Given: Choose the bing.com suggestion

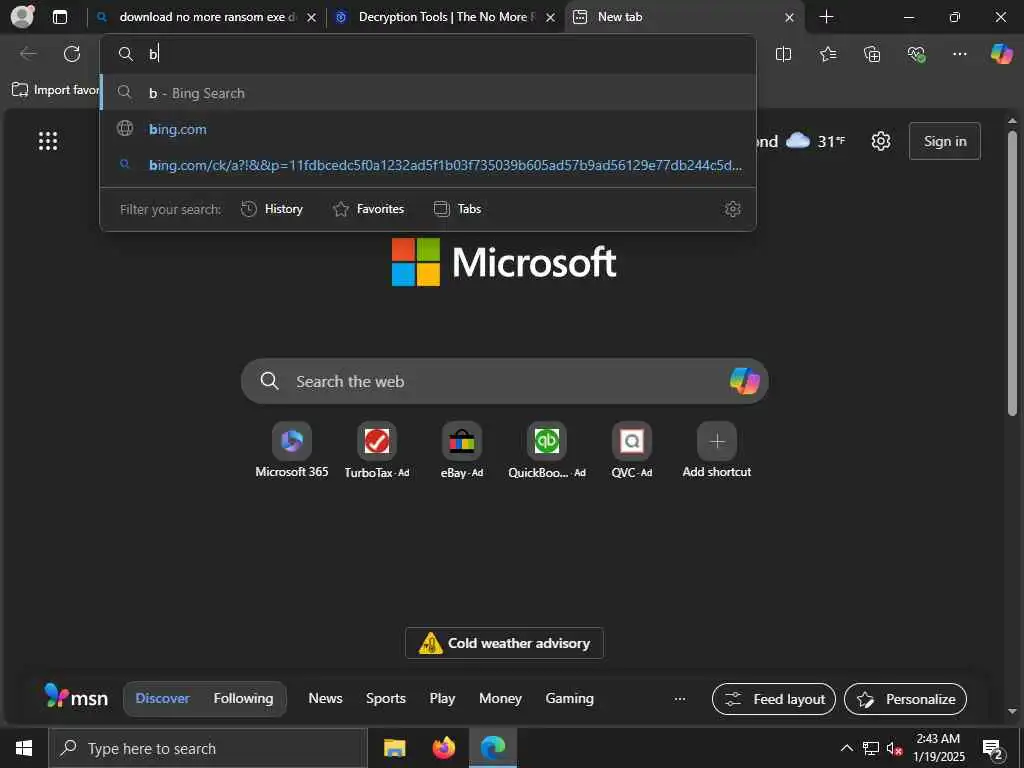Looking at the screenshot, I should coord(428,129).
